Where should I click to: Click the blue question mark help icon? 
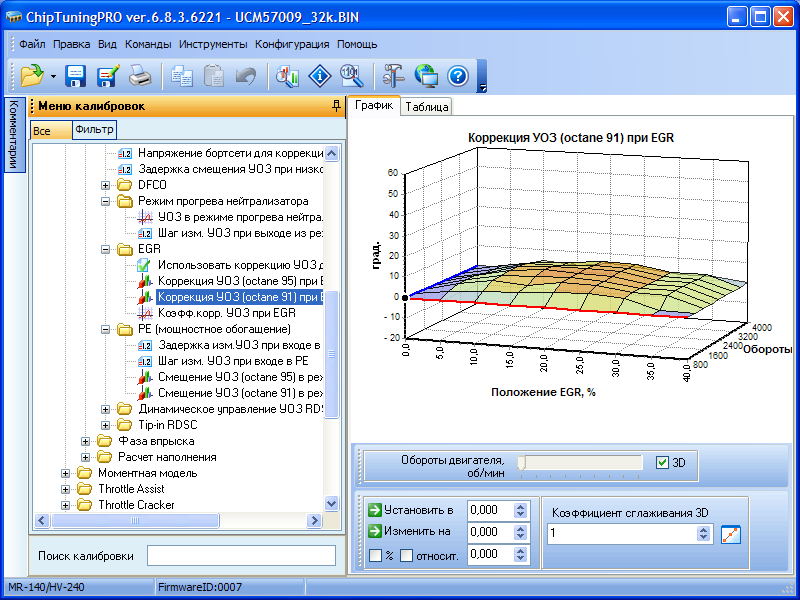[x=458, y=75]
